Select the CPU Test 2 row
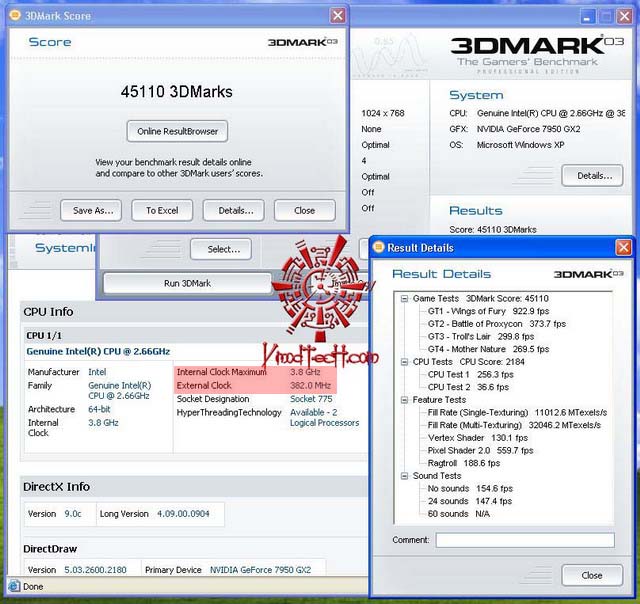Viewport: 640px width, 604px height. pyautogui.click(x=468, y=387)
